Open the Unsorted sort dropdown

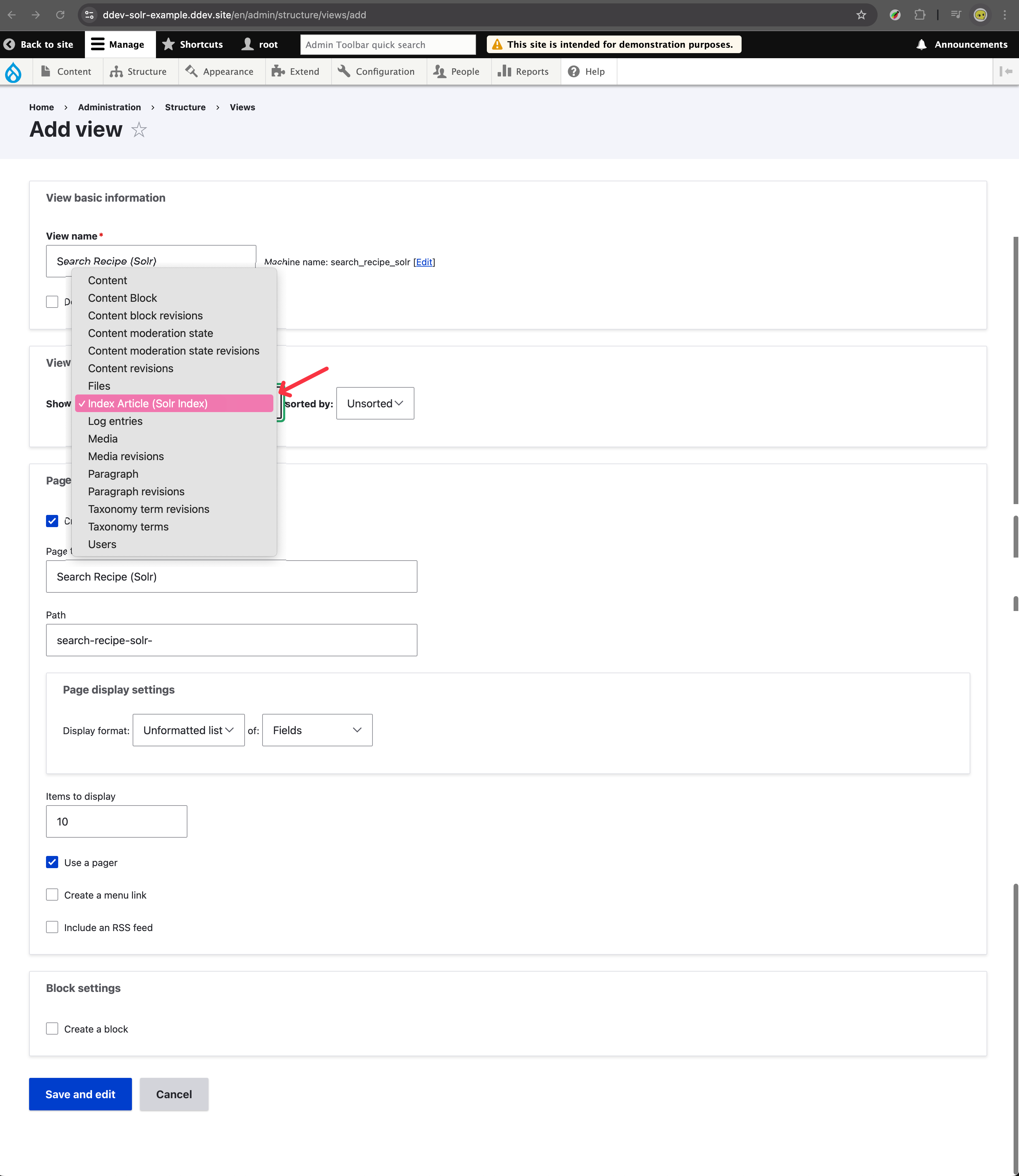[375, 403]
